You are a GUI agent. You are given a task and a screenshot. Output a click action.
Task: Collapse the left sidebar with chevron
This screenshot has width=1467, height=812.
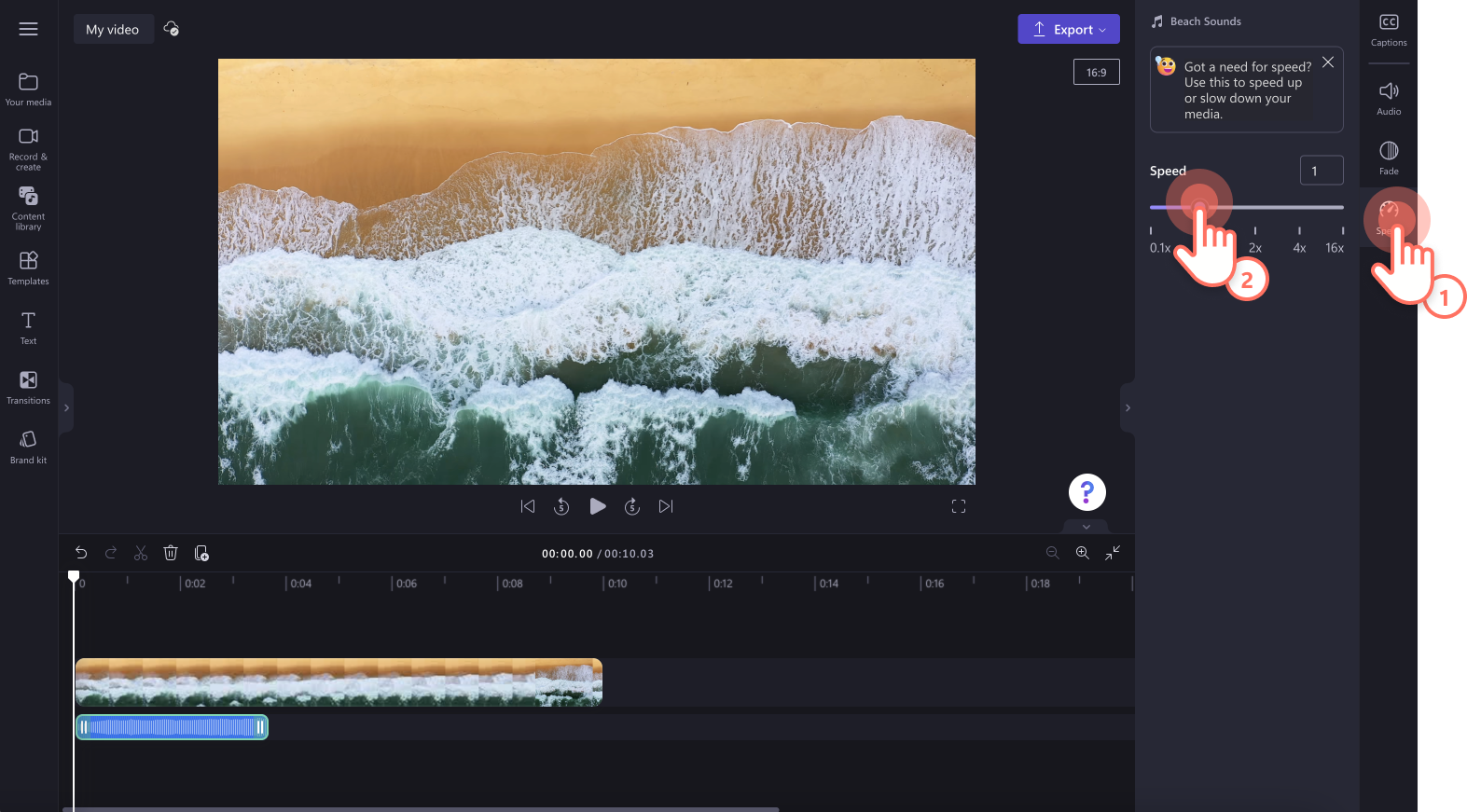click(66, 407)
